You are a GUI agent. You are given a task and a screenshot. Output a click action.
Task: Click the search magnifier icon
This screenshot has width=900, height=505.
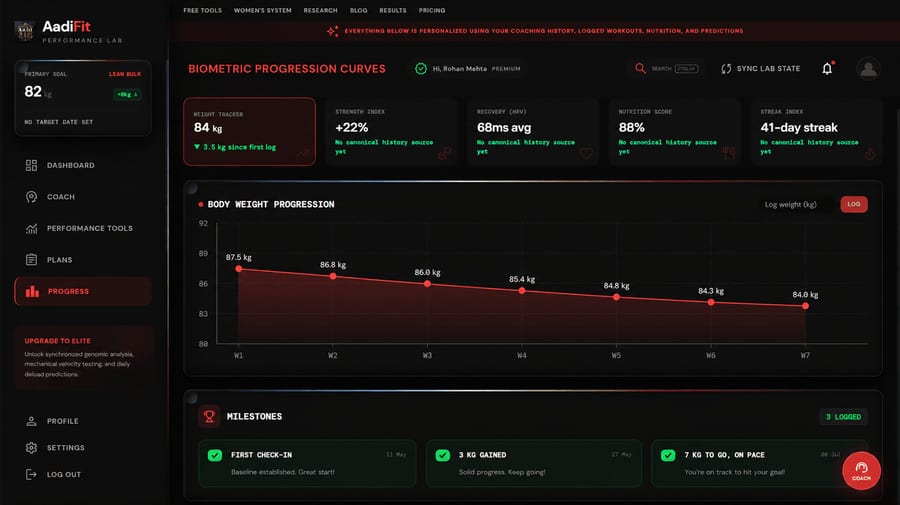[x=640, y=68]
